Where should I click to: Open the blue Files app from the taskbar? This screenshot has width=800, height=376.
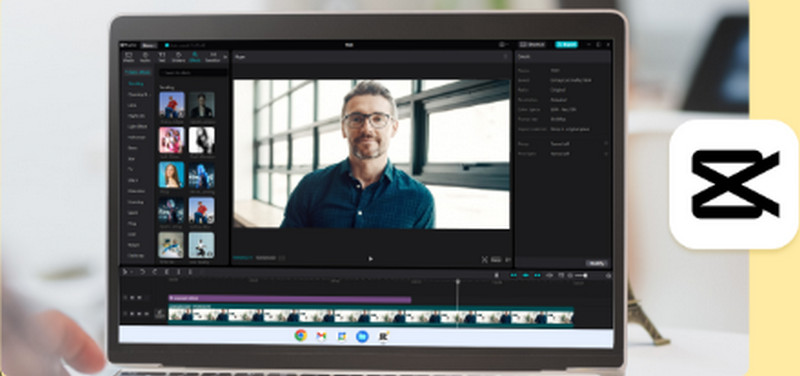click(x=362, y=336)
